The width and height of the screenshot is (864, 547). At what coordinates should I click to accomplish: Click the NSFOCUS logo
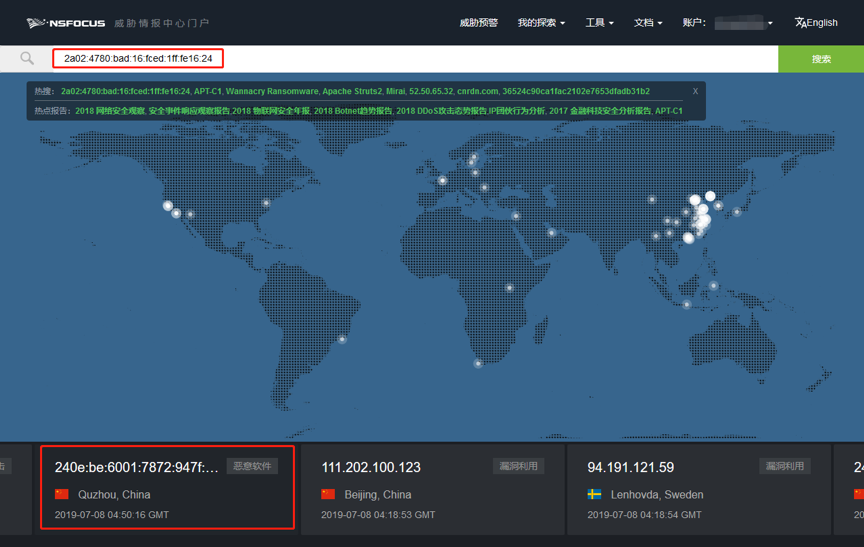[66, 22]
